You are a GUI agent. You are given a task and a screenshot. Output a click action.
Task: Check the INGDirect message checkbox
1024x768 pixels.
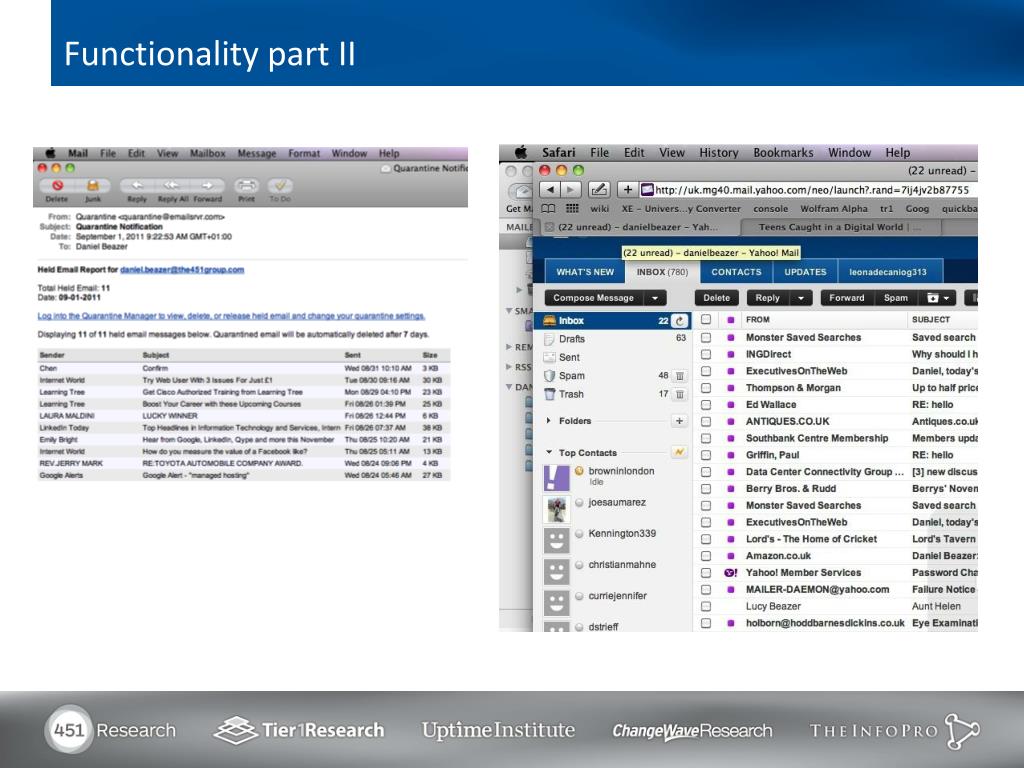[x=706, y=355]
